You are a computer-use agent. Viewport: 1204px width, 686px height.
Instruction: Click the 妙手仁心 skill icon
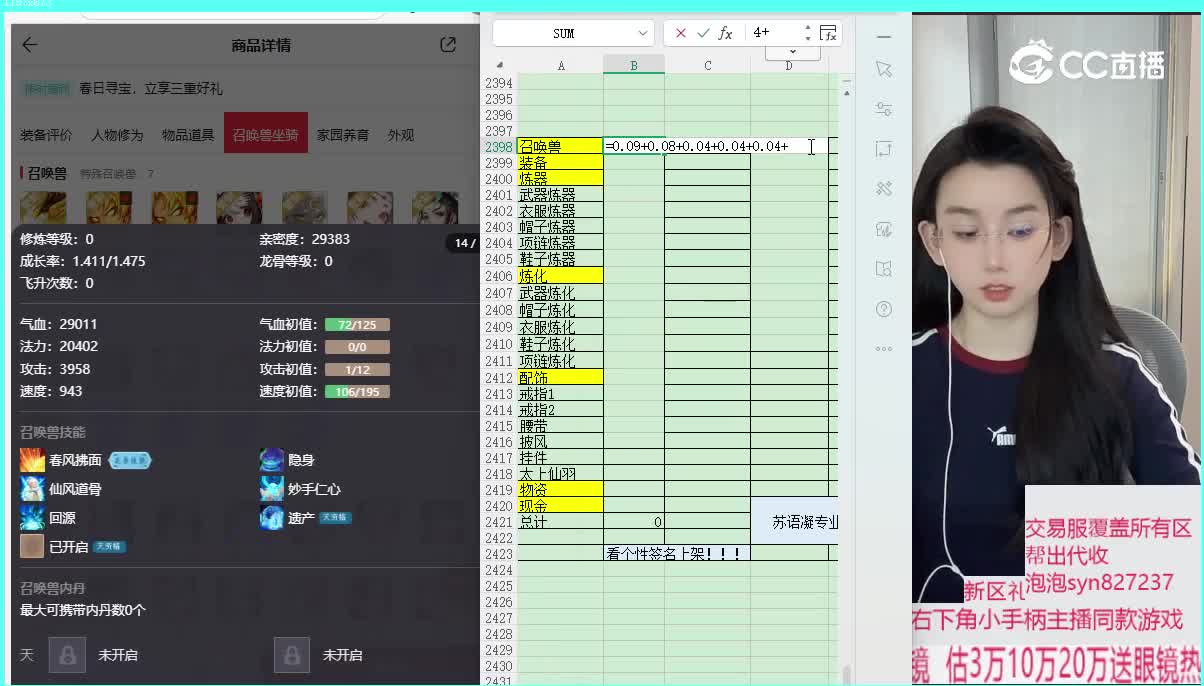pyautogui.click(x=272, y=489)
